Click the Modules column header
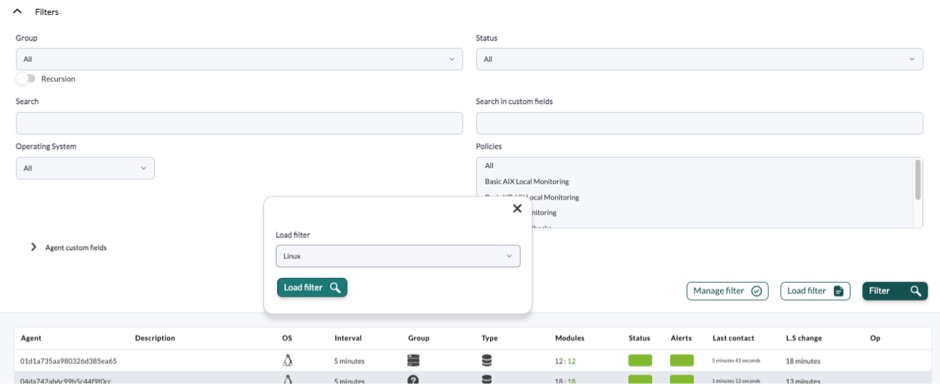The width and height of the screenshot is (940, 384). (x=570, y=338)
